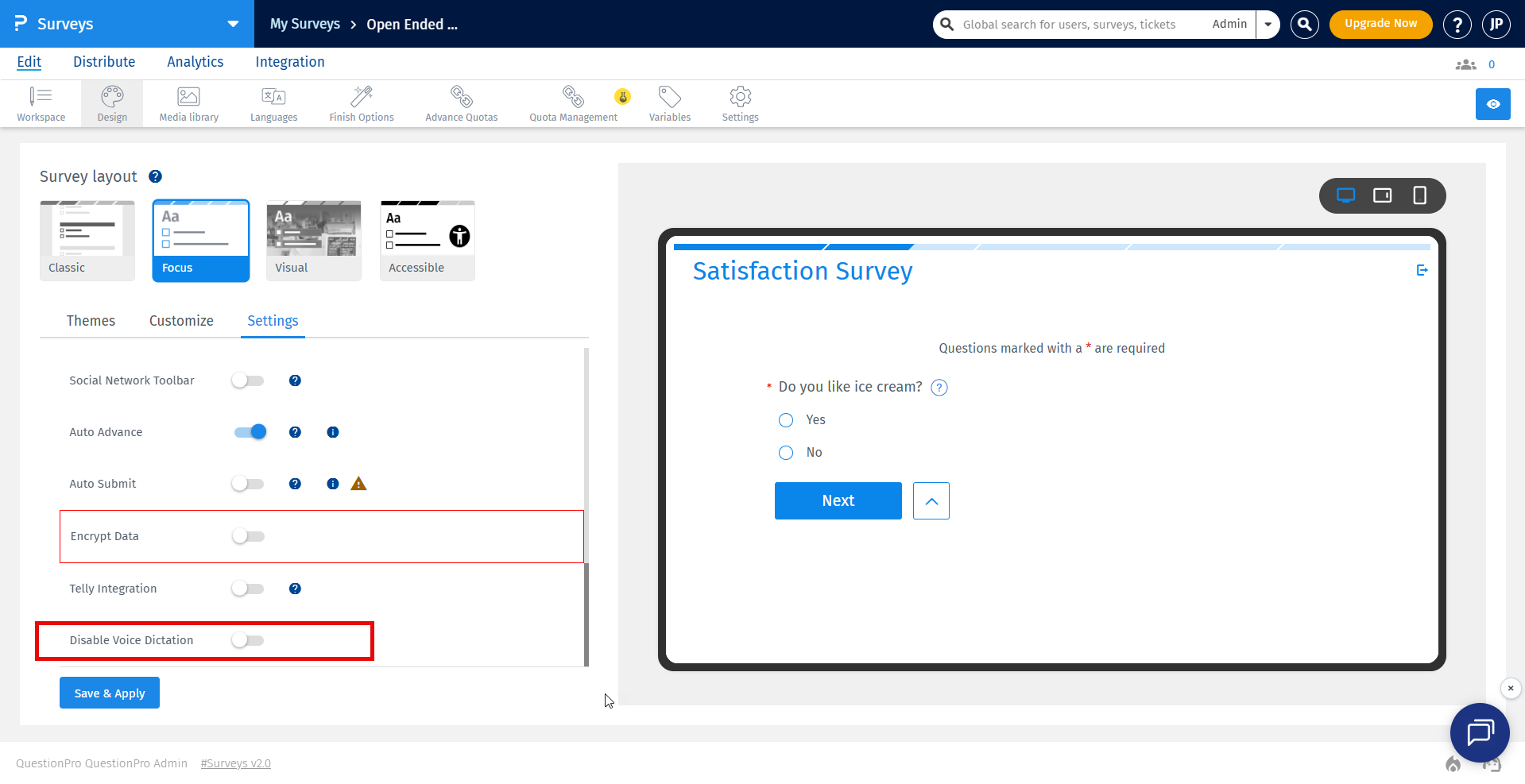Open the Themes tab
Screen dimensions: 1525x784
point(91,321)
